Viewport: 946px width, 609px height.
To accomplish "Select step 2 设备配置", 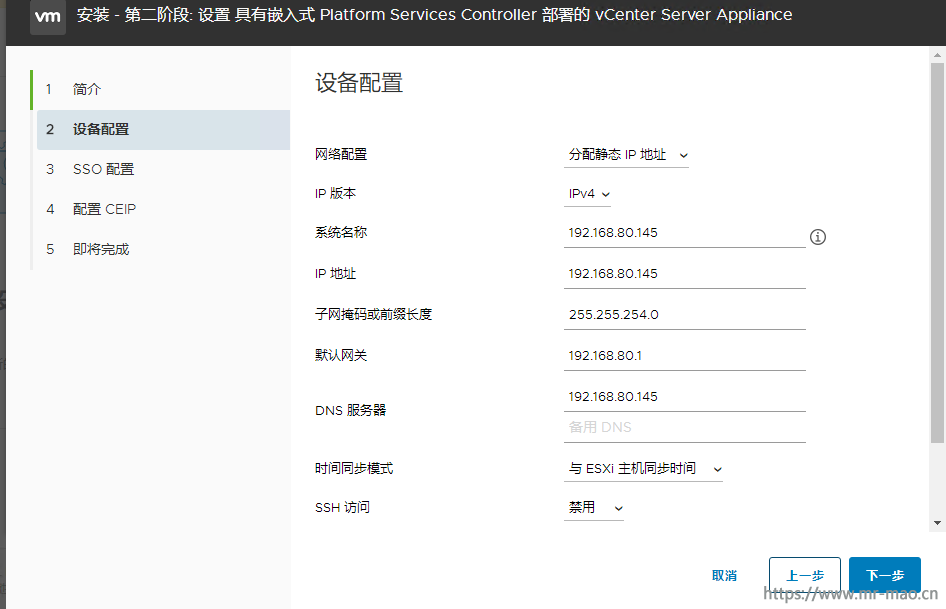I will tap(163, 129).
